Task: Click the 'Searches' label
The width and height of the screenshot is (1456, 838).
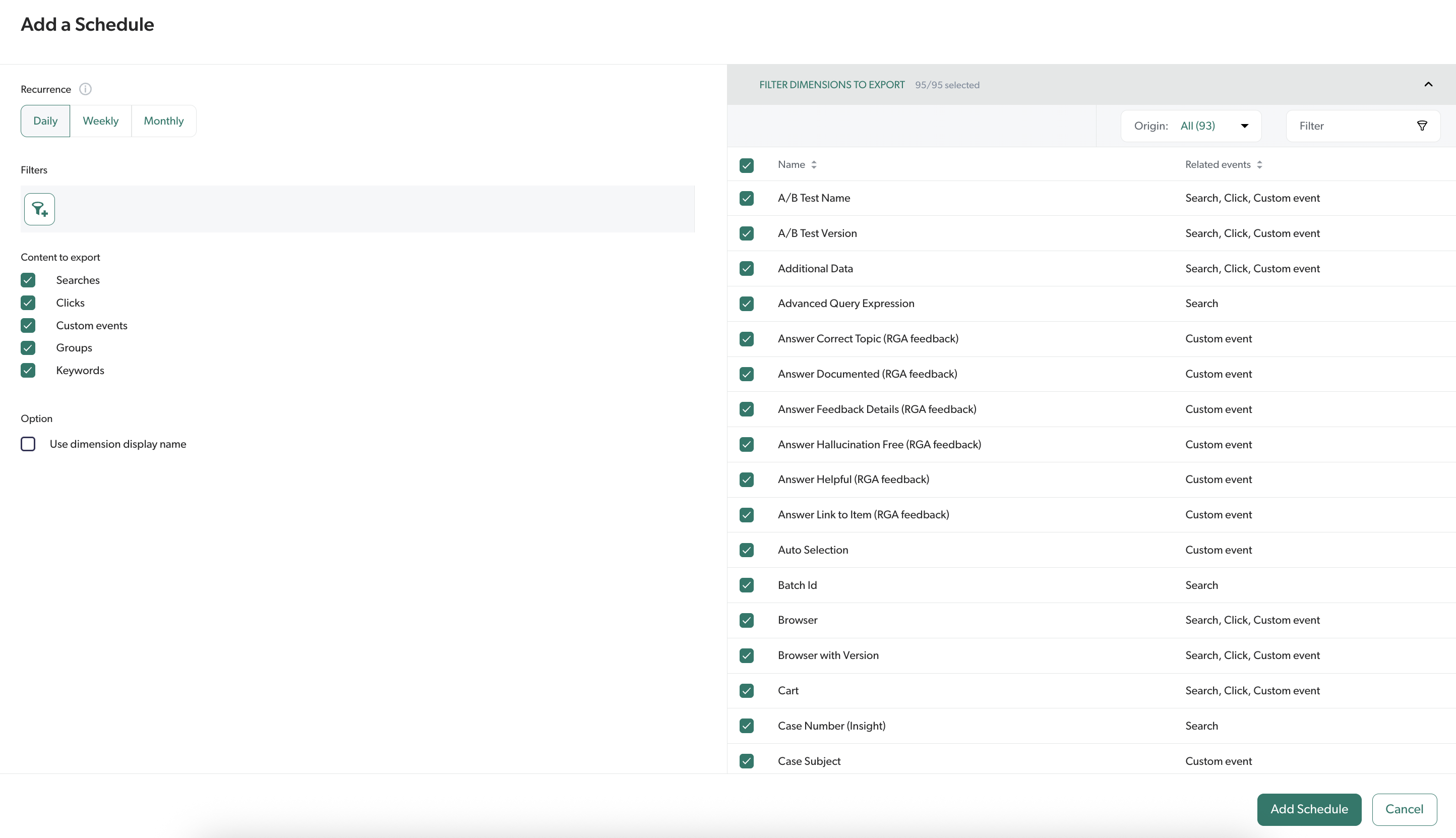Action: click(x=78, y=280)
